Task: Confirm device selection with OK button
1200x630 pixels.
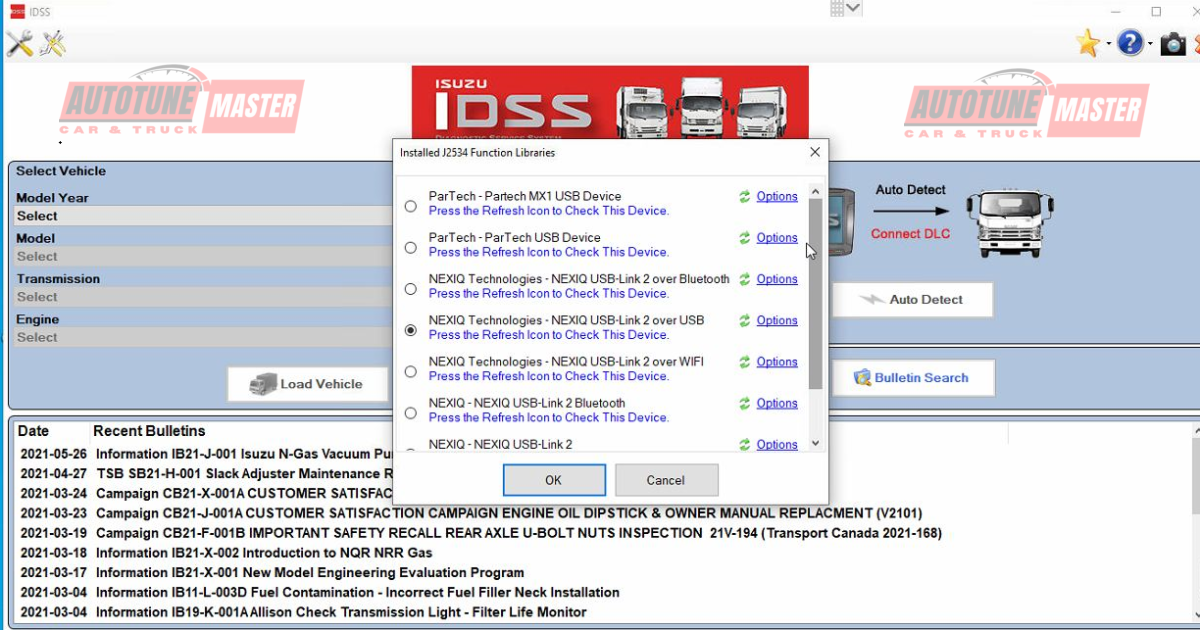Action: [x=554, y=480]
